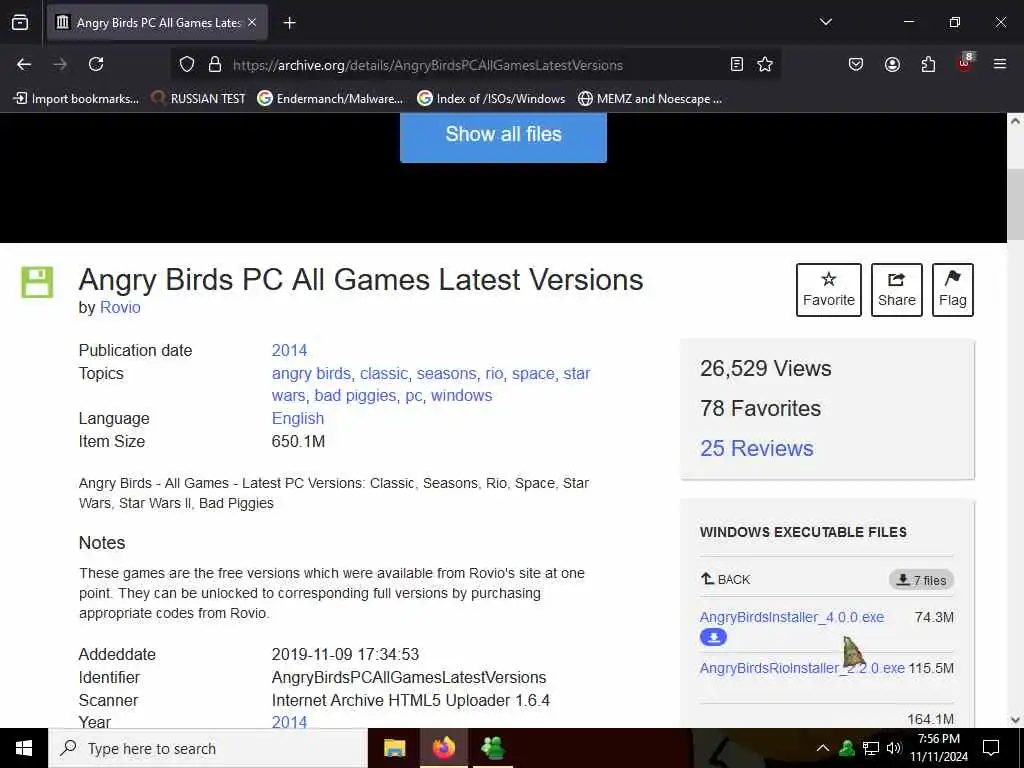Open the angry birds topic link
This screenshot has height=768, width=1024.
pos(311,374)
